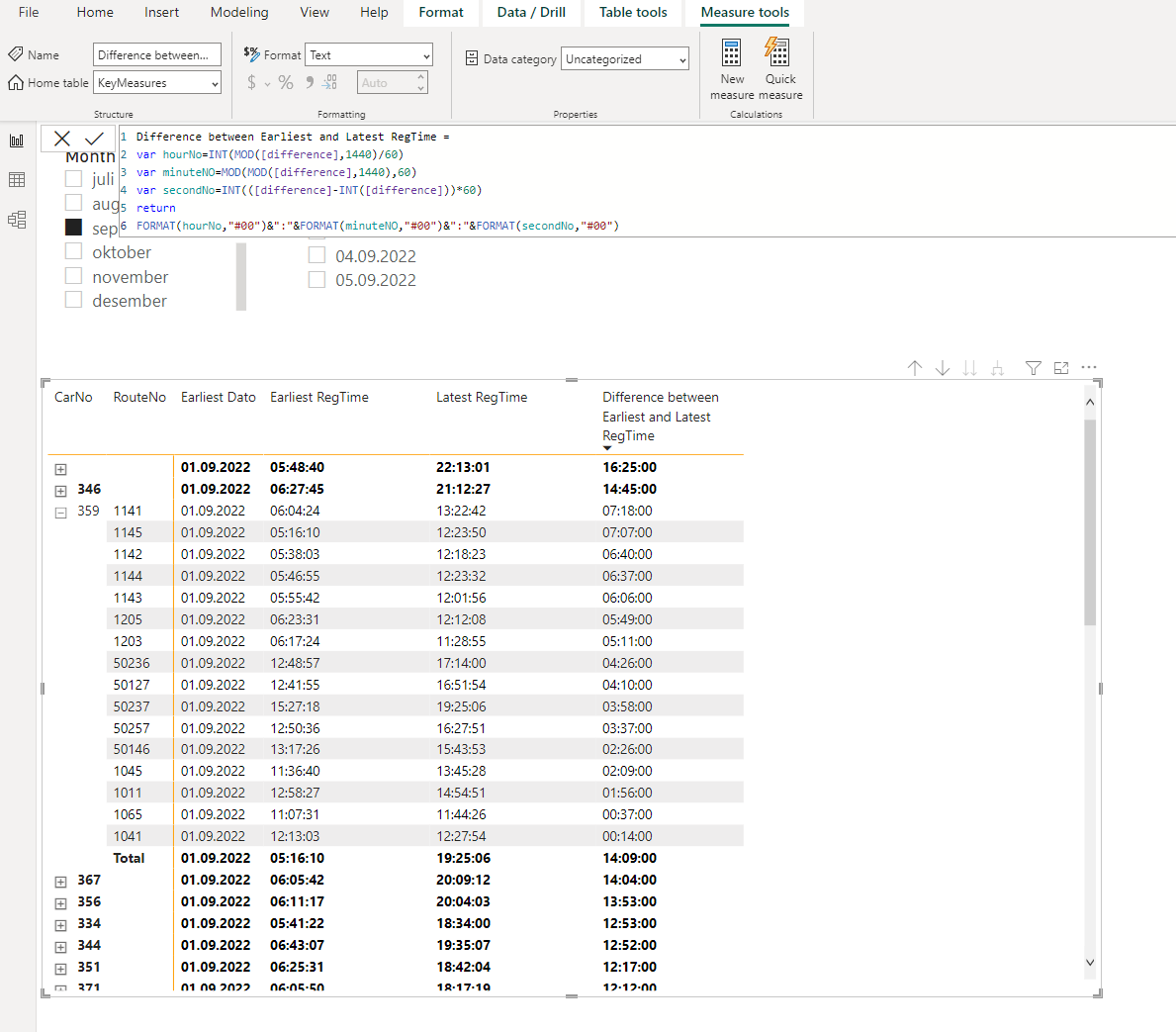Apply percentage format icon
Viewport: 1176px width, 1032px height.
tap(286, 82)
